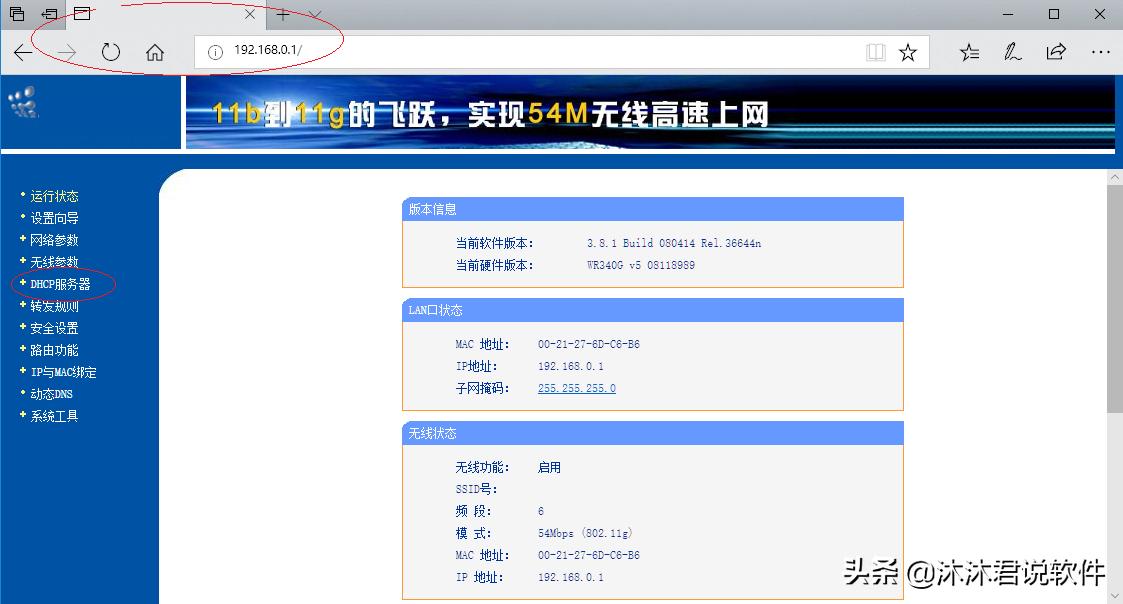Select the 192.168.0.1 browser tab
This screenshot has width=1123, height=604.
click(x=160, y=14)
